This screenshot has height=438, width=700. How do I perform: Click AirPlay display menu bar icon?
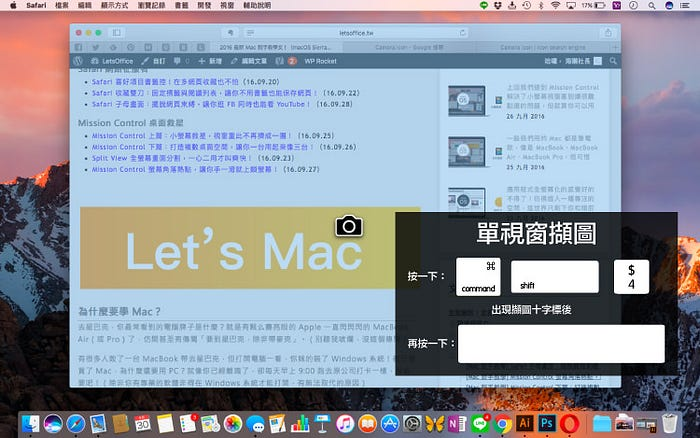tap(571, 5)
